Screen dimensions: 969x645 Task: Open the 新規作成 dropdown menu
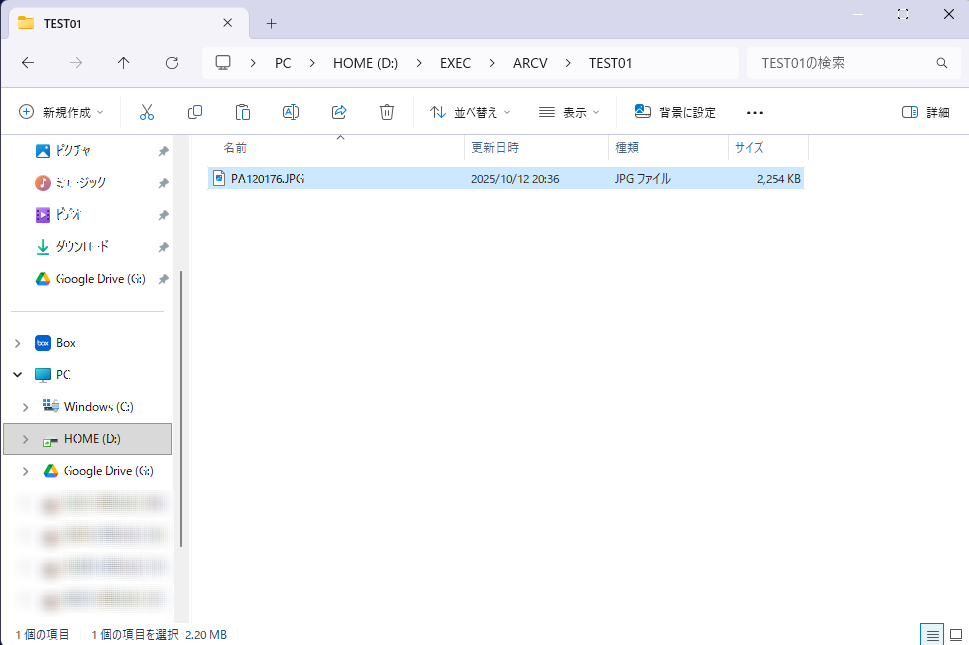pyautogui.click(x=62, y=112)
